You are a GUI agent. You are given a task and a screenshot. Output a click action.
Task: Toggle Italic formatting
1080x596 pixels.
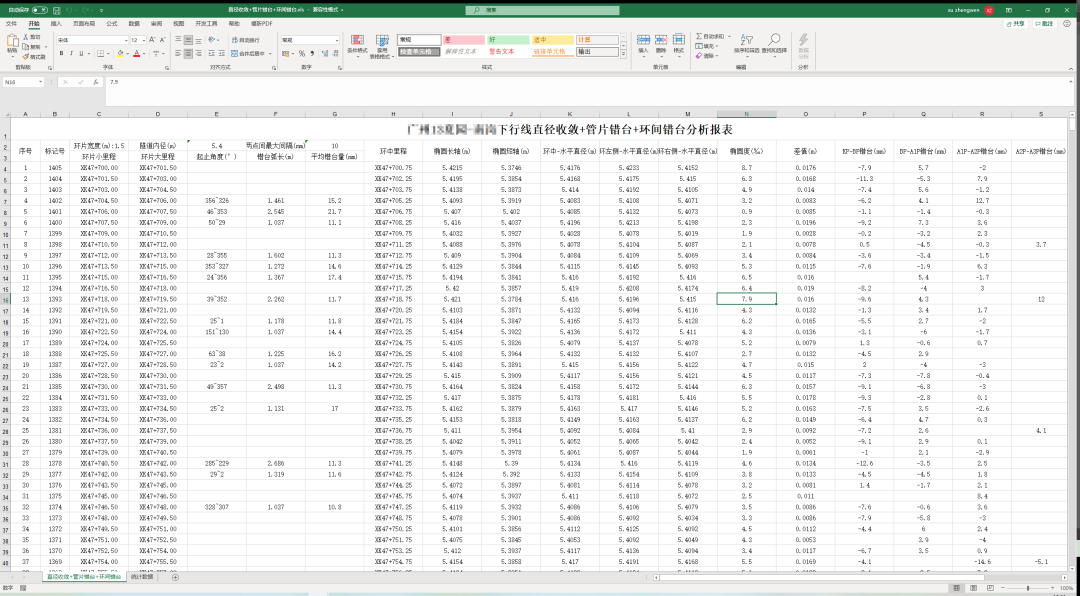coord(71,53)
